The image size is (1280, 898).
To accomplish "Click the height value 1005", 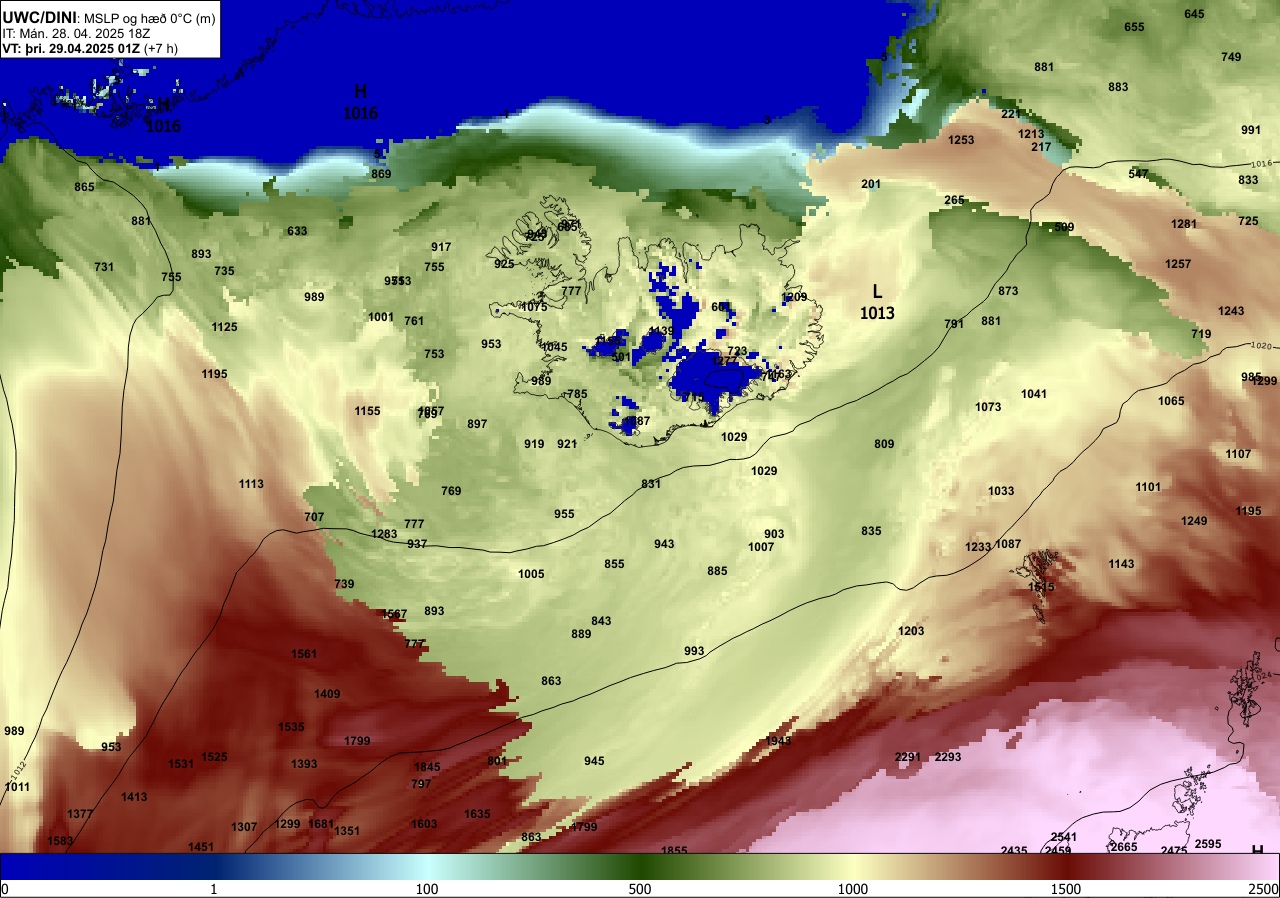I will (x=531, y=574).
